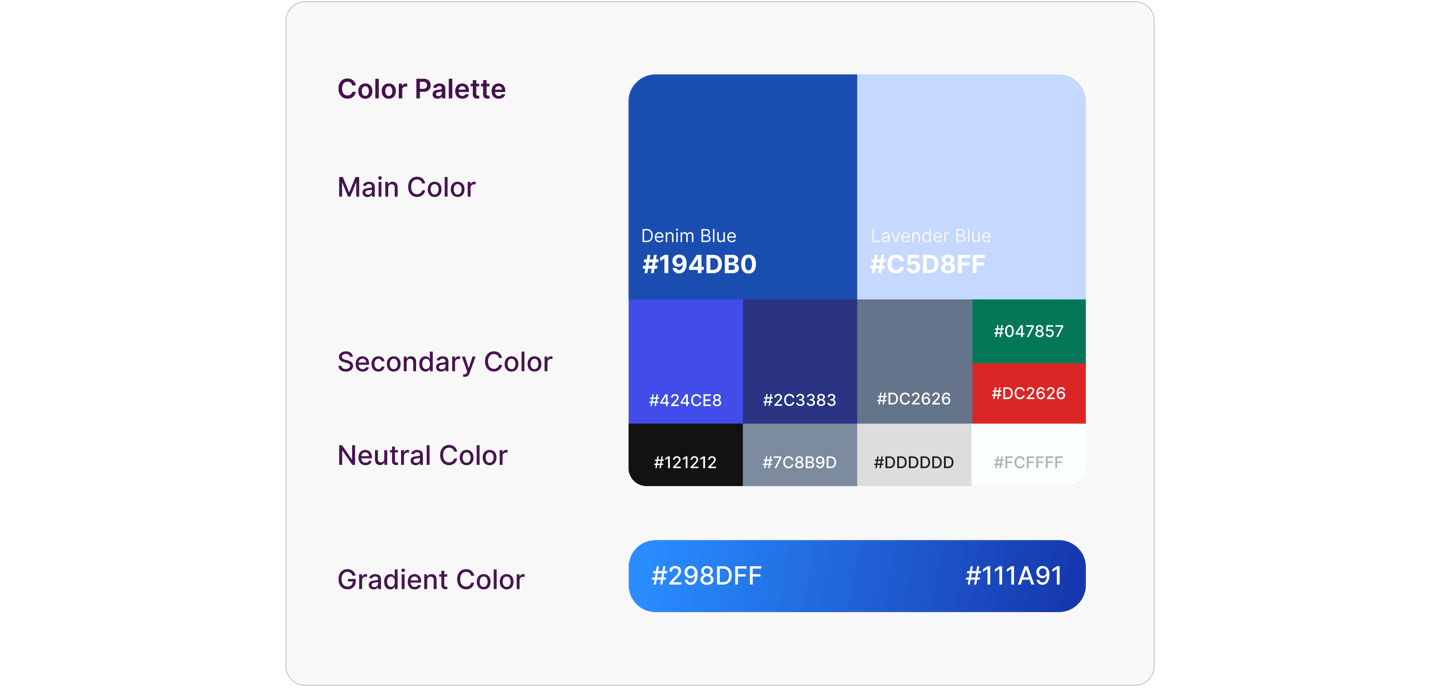Pick the #424CE8 secondary color swatch

point(686,362)
